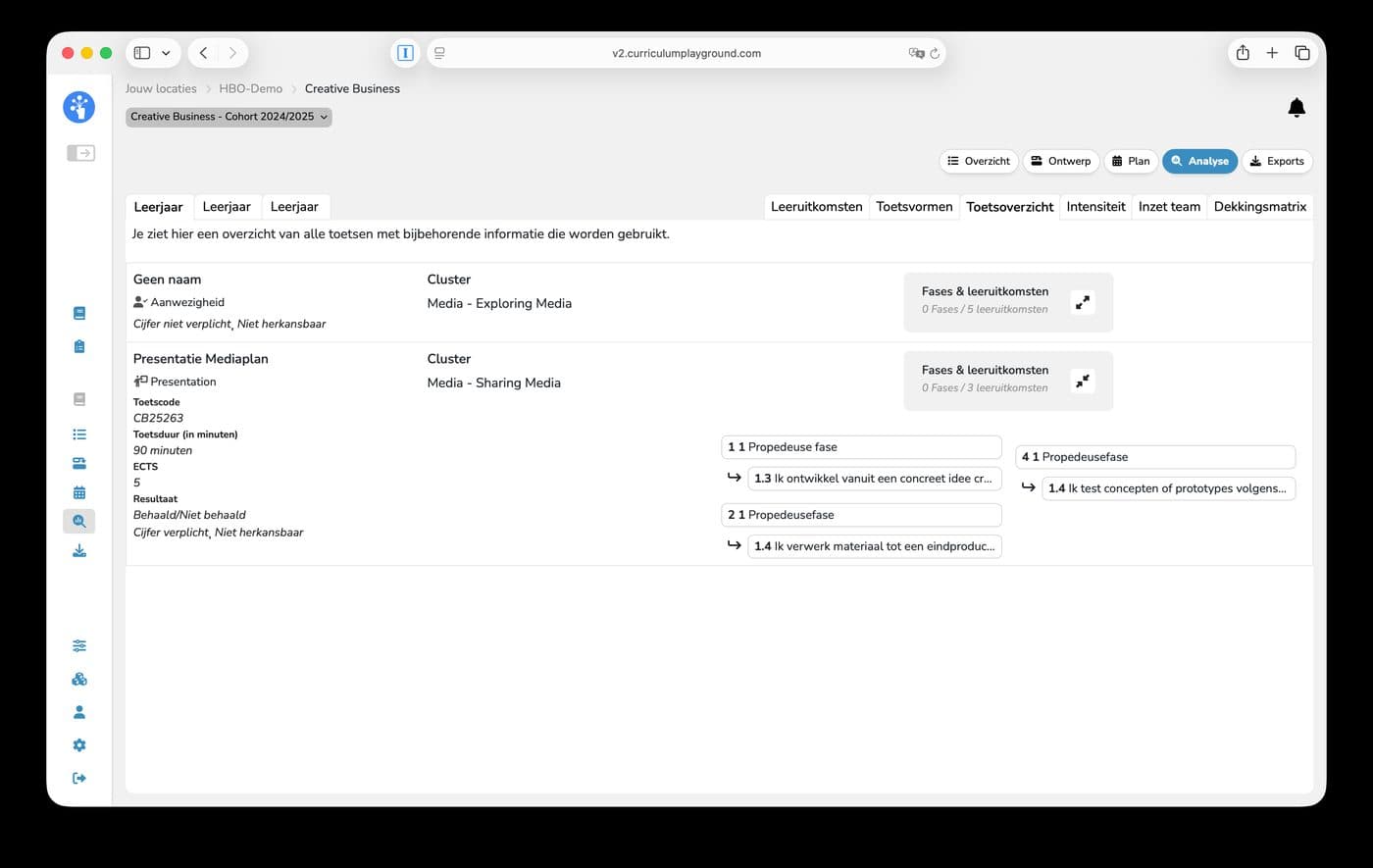This screenshot has height=868, width=1373.
Task: Toggle the sidebar expand switch below the logo
Action: [x=80, y=153]
